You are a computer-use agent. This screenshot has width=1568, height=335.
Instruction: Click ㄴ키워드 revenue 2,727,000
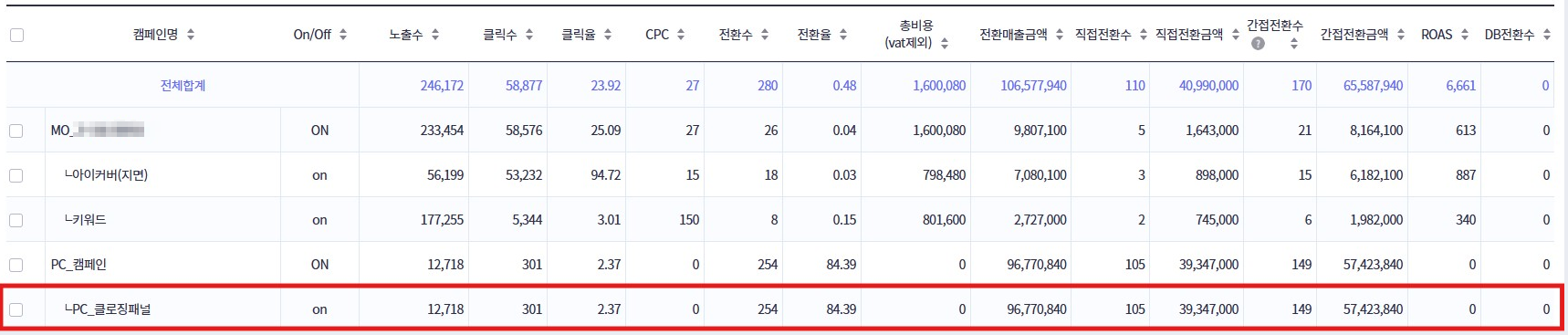(1040, 220)
